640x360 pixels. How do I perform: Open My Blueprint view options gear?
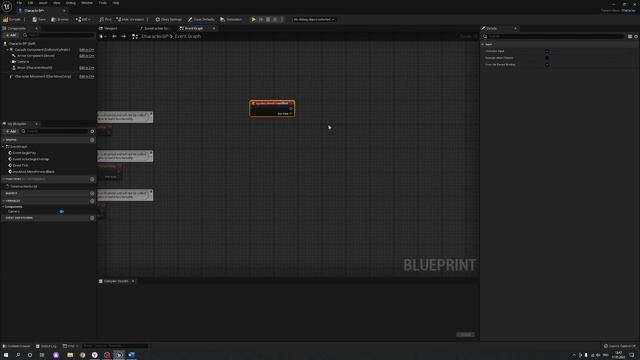92,131
